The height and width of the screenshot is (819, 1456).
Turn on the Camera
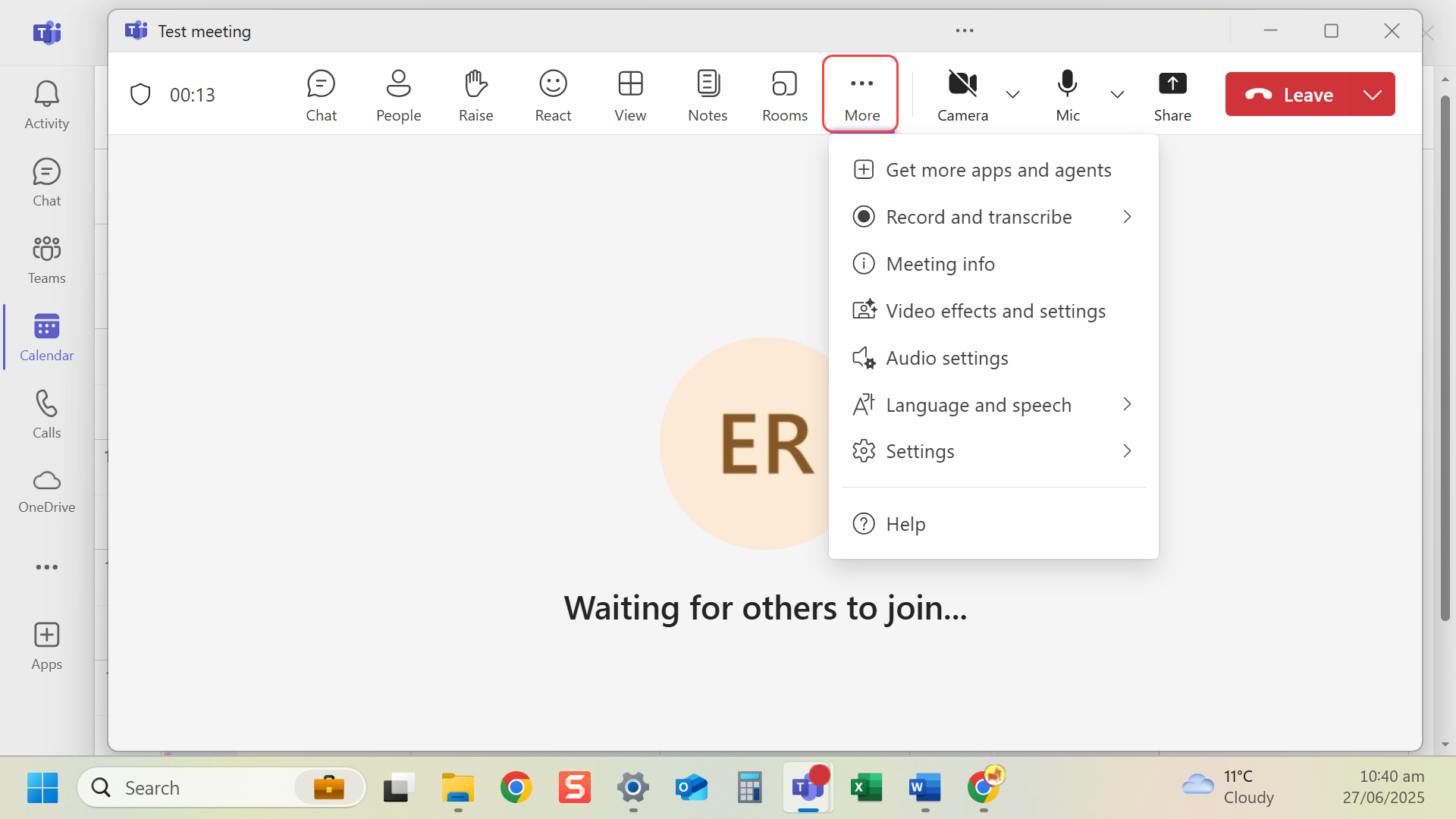[x=962, y=95]
